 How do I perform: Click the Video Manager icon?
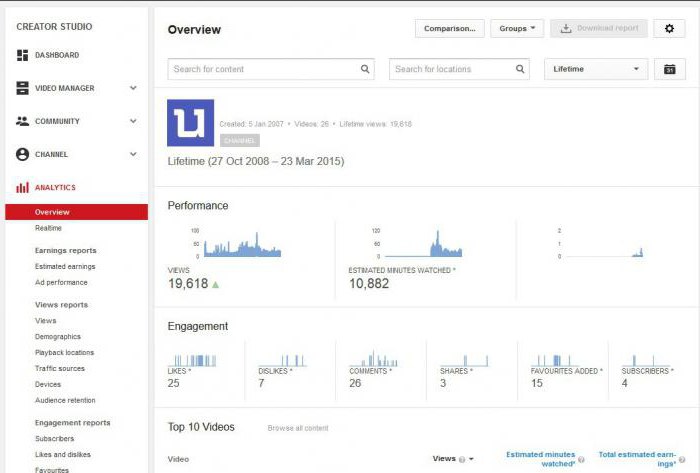[22, 88]
